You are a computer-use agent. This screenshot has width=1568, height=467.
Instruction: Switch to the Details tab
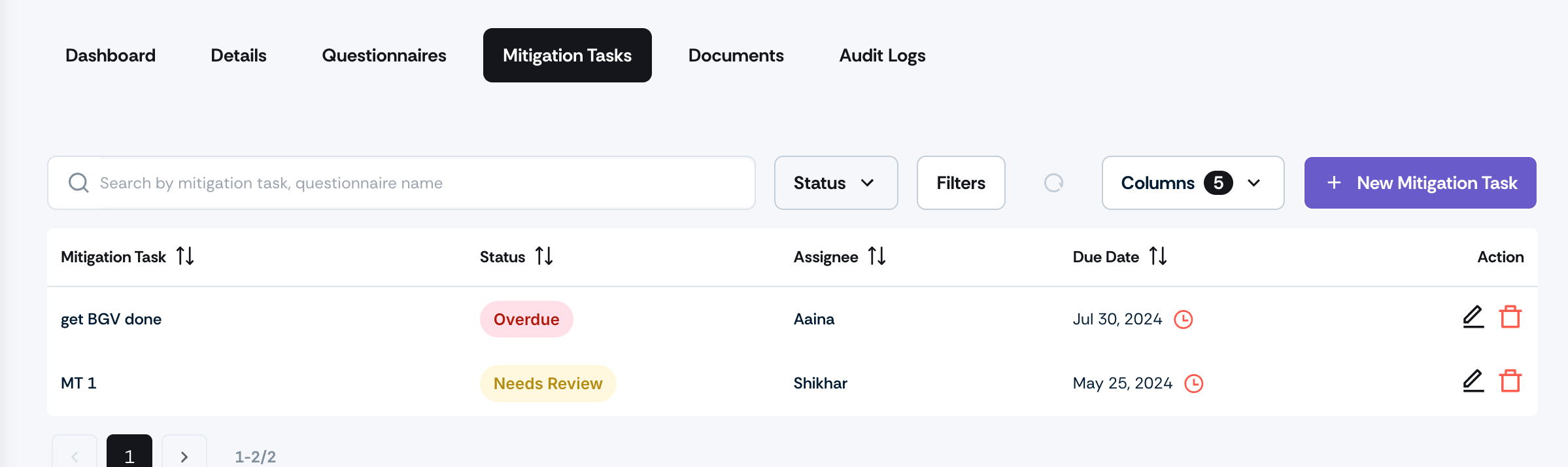pyautogui.click(x=239, y=55)
